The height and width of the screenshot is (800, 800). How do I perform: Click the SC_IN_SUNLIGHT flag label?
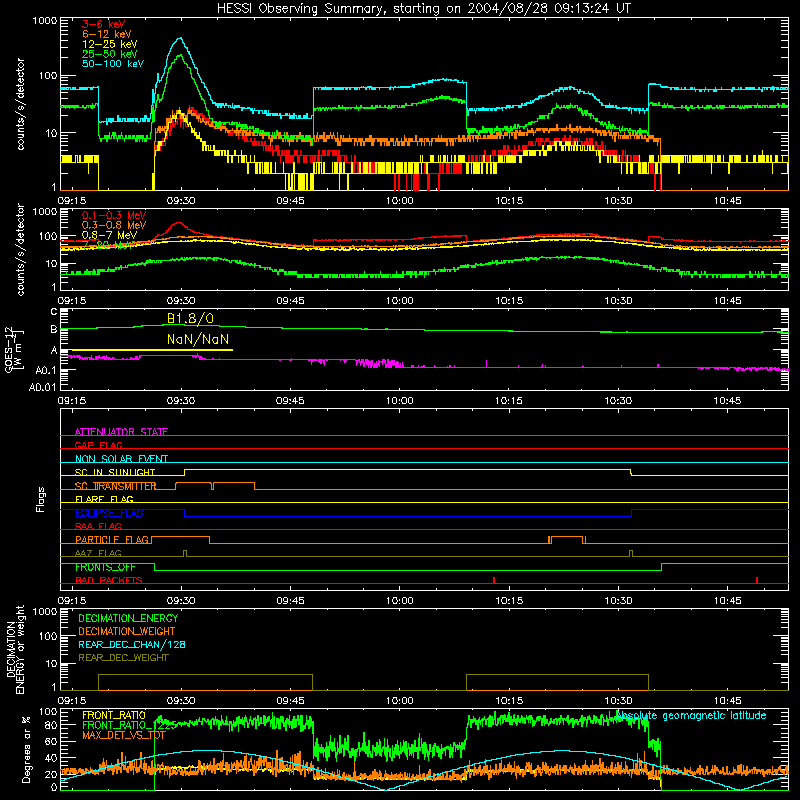[x=115, y=472]
